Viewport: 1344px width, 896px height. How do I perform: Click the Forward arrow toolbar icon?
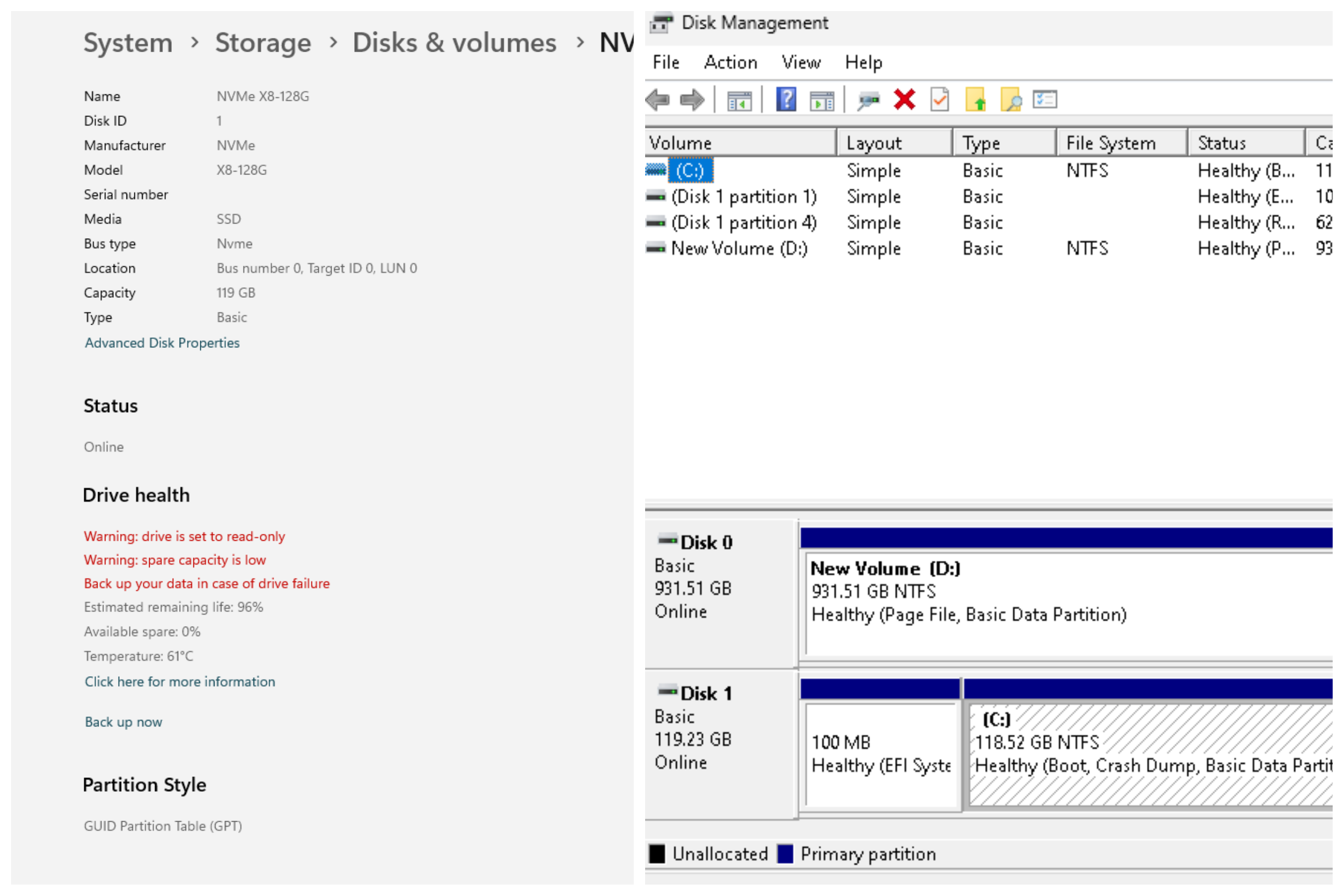pyautogui.click(x=692, y=100)
